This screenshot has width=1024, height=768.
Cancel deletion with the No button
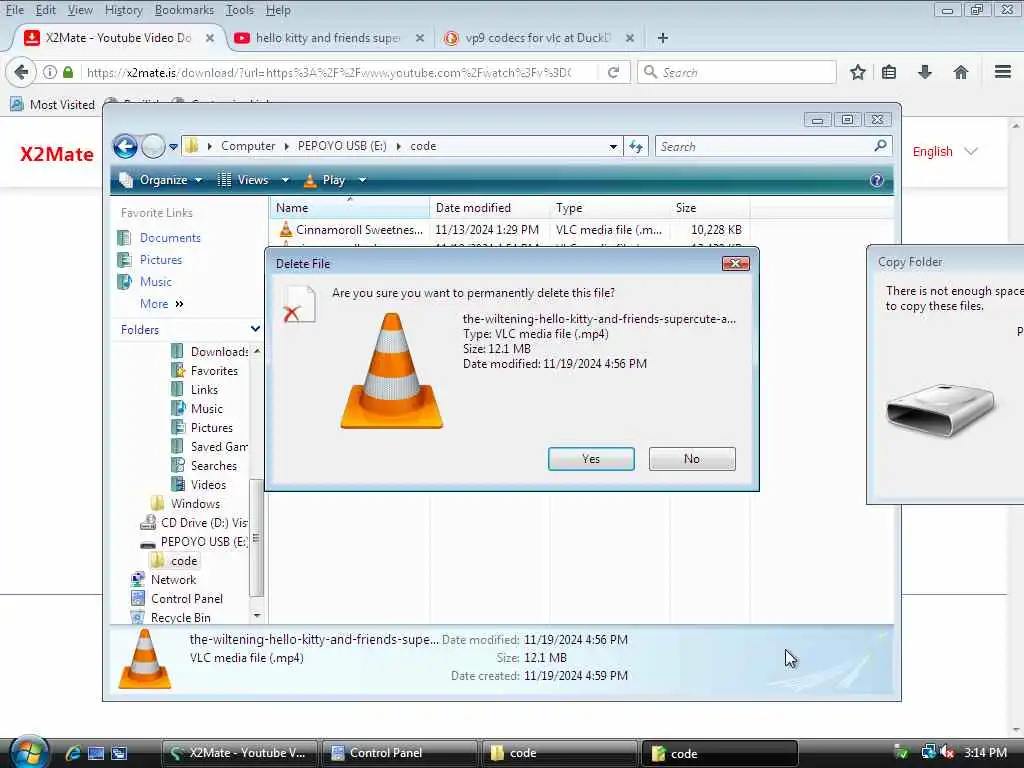tap(692, 458)
